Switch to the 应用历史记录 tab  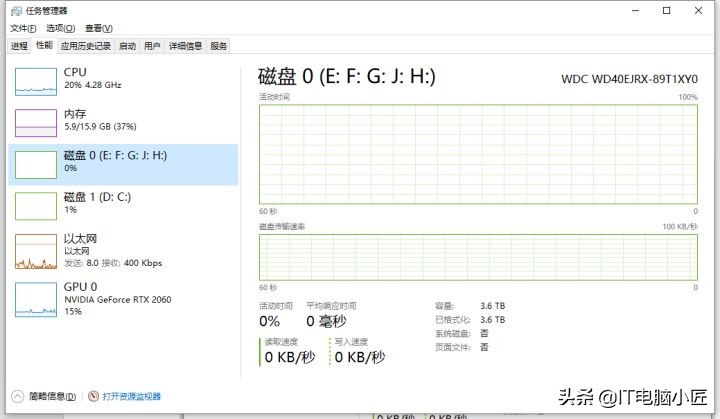pyautogui.click(x=86, y=46)
